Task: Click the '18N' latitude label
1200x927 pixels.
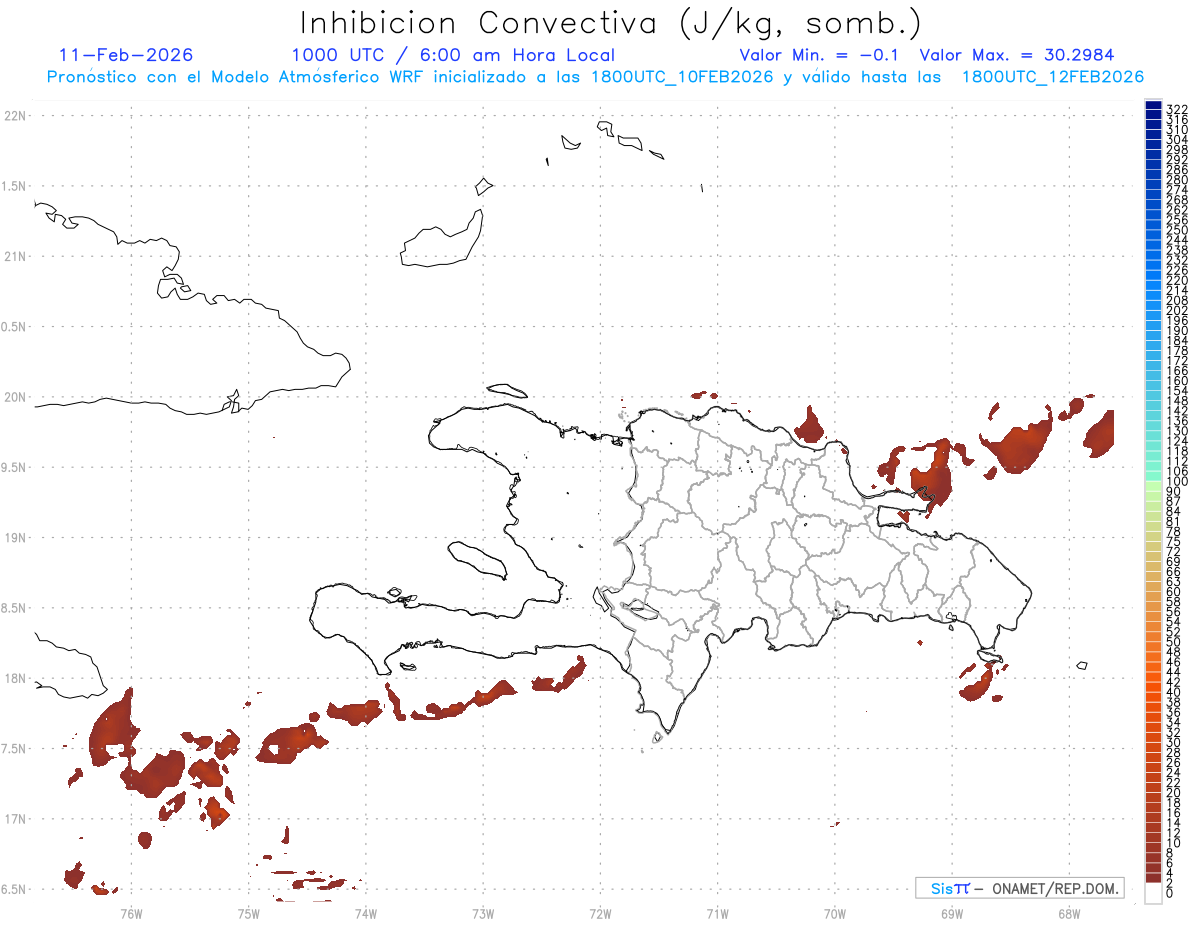Action: (x=14, y=678)
